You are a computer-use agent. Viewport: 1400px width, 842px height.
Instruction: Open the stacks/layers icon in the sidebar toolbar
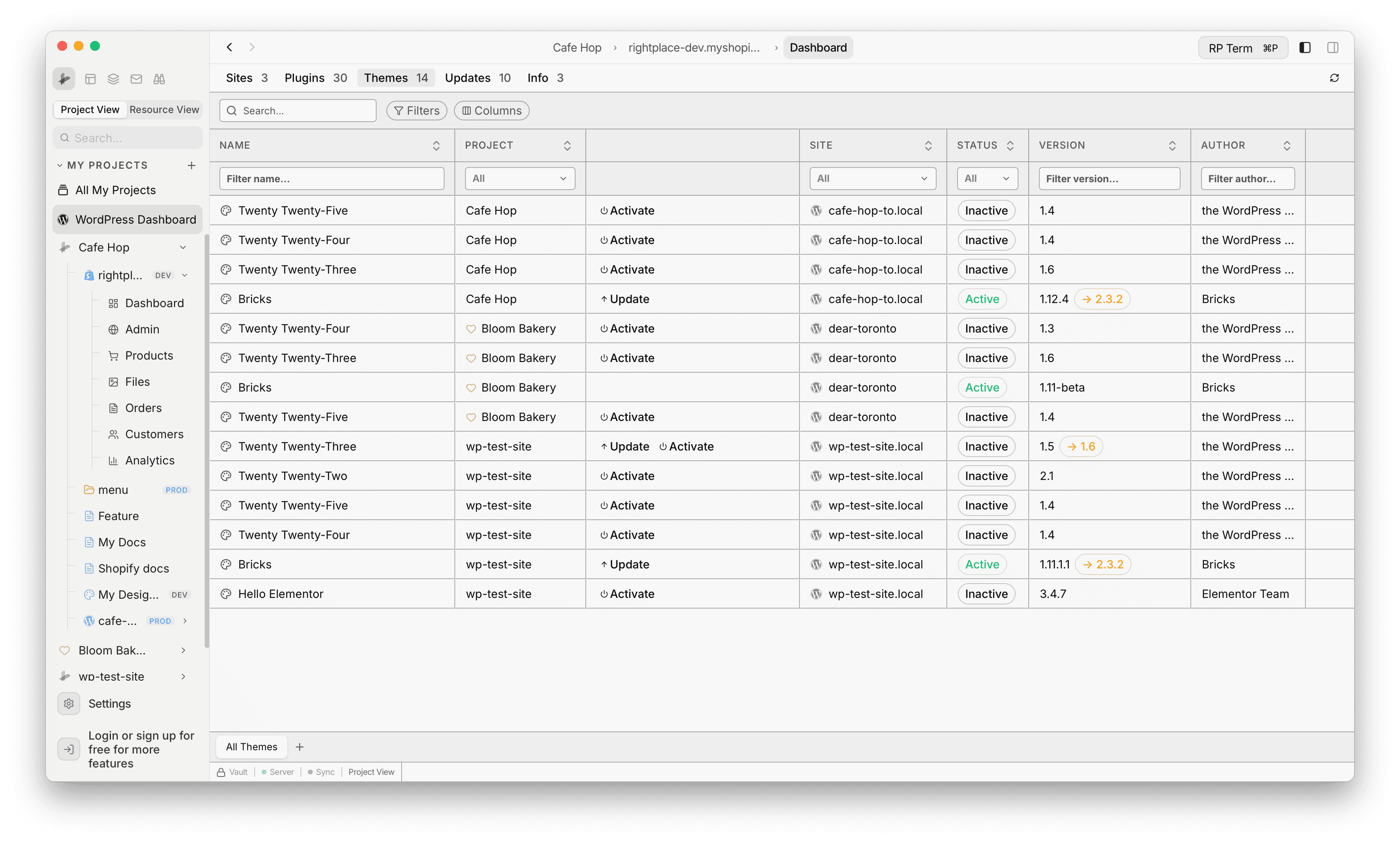tap(113, 79)
